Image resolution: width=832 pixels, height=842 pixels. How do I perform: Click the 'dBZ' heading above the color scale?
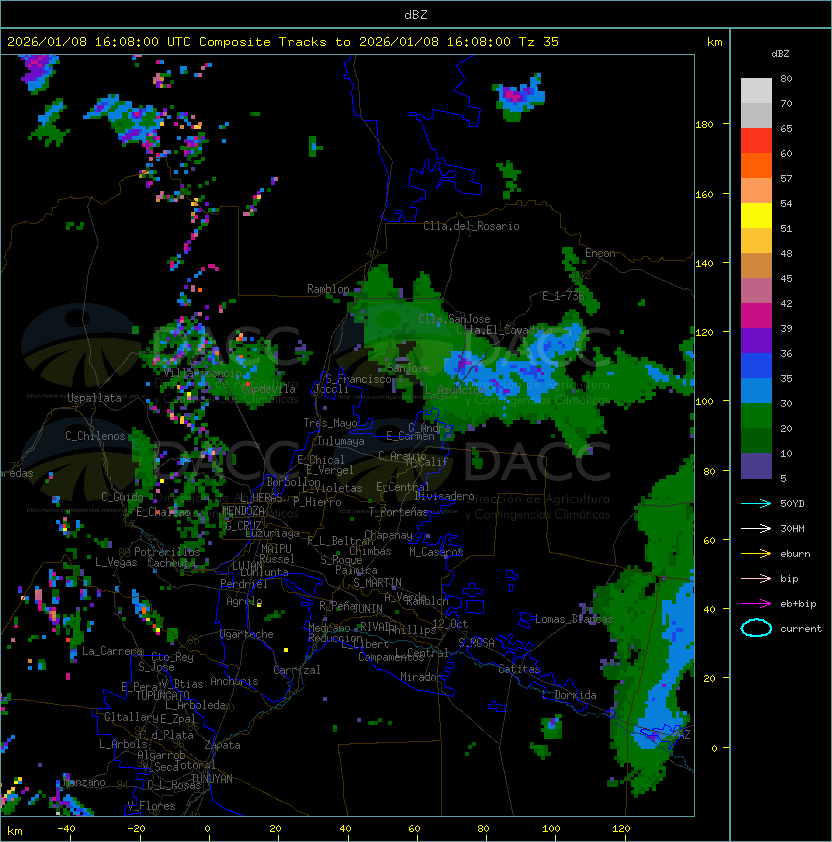tap(780, 54)
